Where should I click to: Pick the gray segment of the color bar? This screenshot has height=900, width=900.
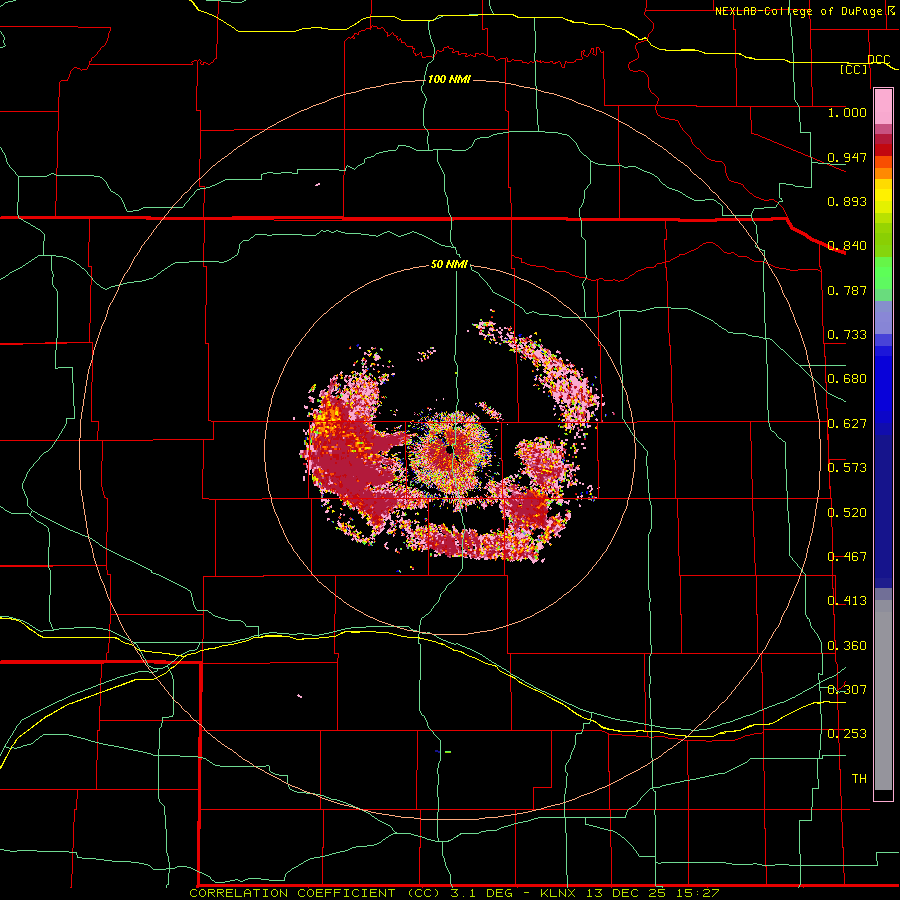coord(883,695)
